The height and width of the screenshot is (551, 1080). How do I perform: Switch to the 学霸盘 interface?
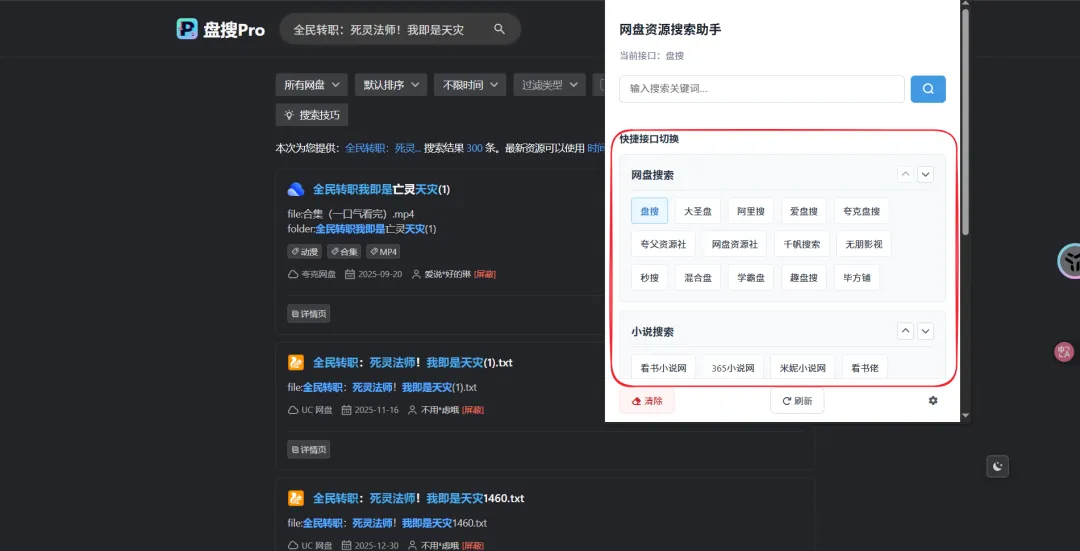(x=751, y=278)
